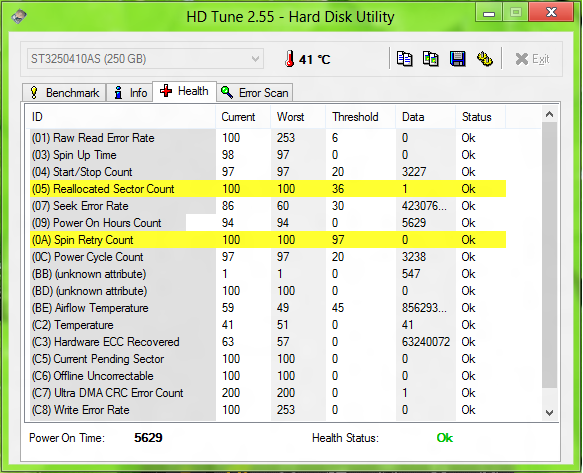The image size is (583, 473).
Task: Select the (BB) unknown attribute row
Action: [268, 274]
